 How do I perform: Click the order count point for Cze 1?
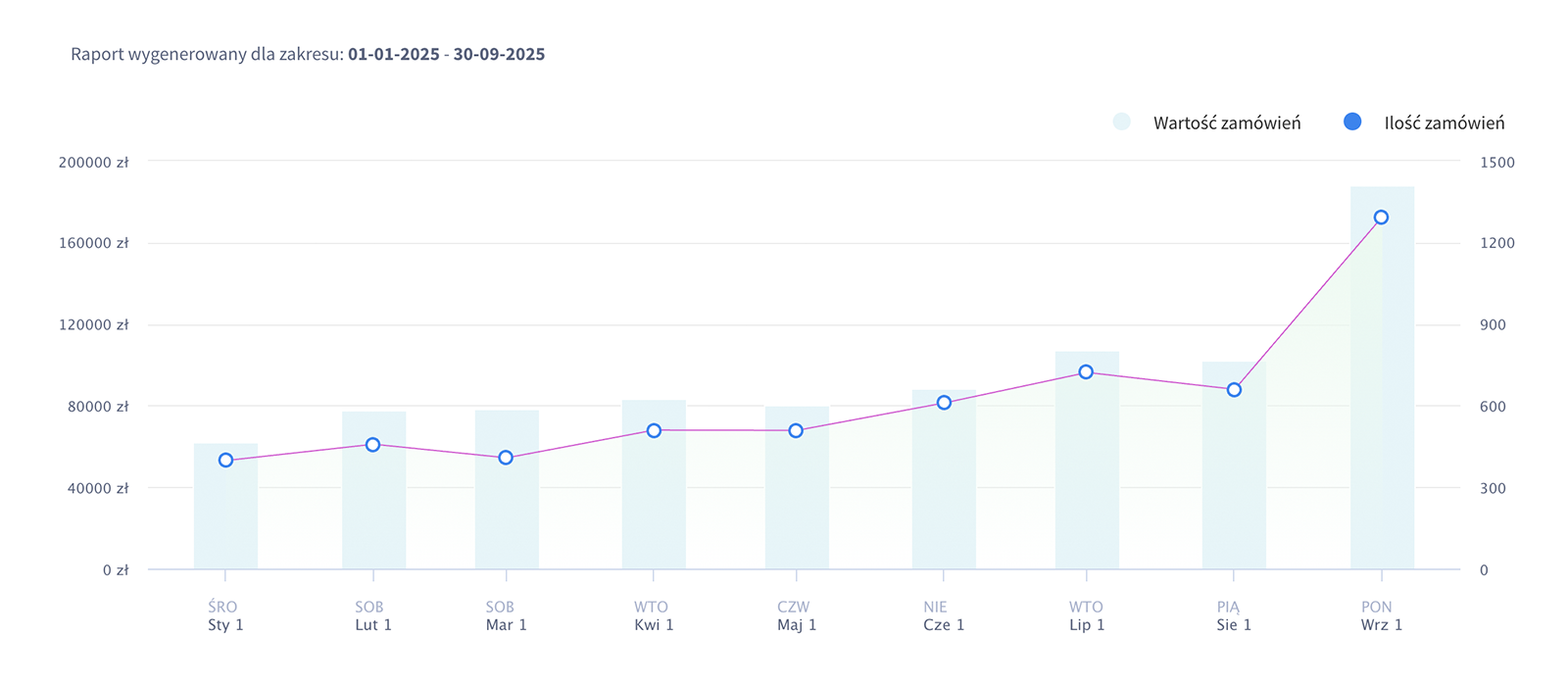tap(944, 403)
